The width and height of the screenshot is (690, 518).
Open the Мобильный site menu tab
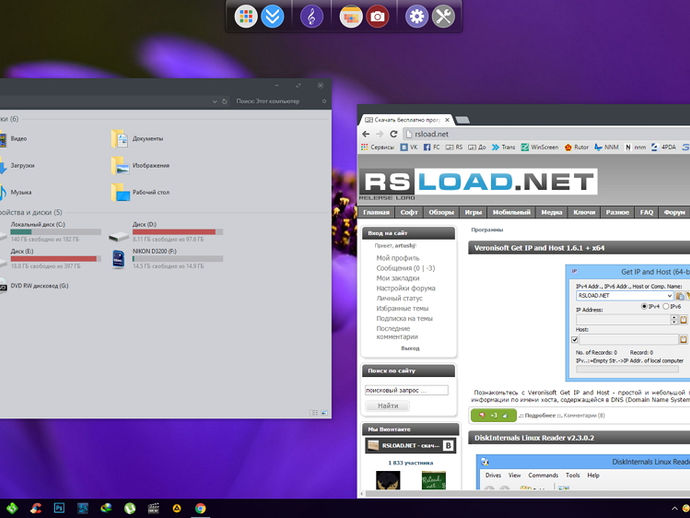point(511,212)
